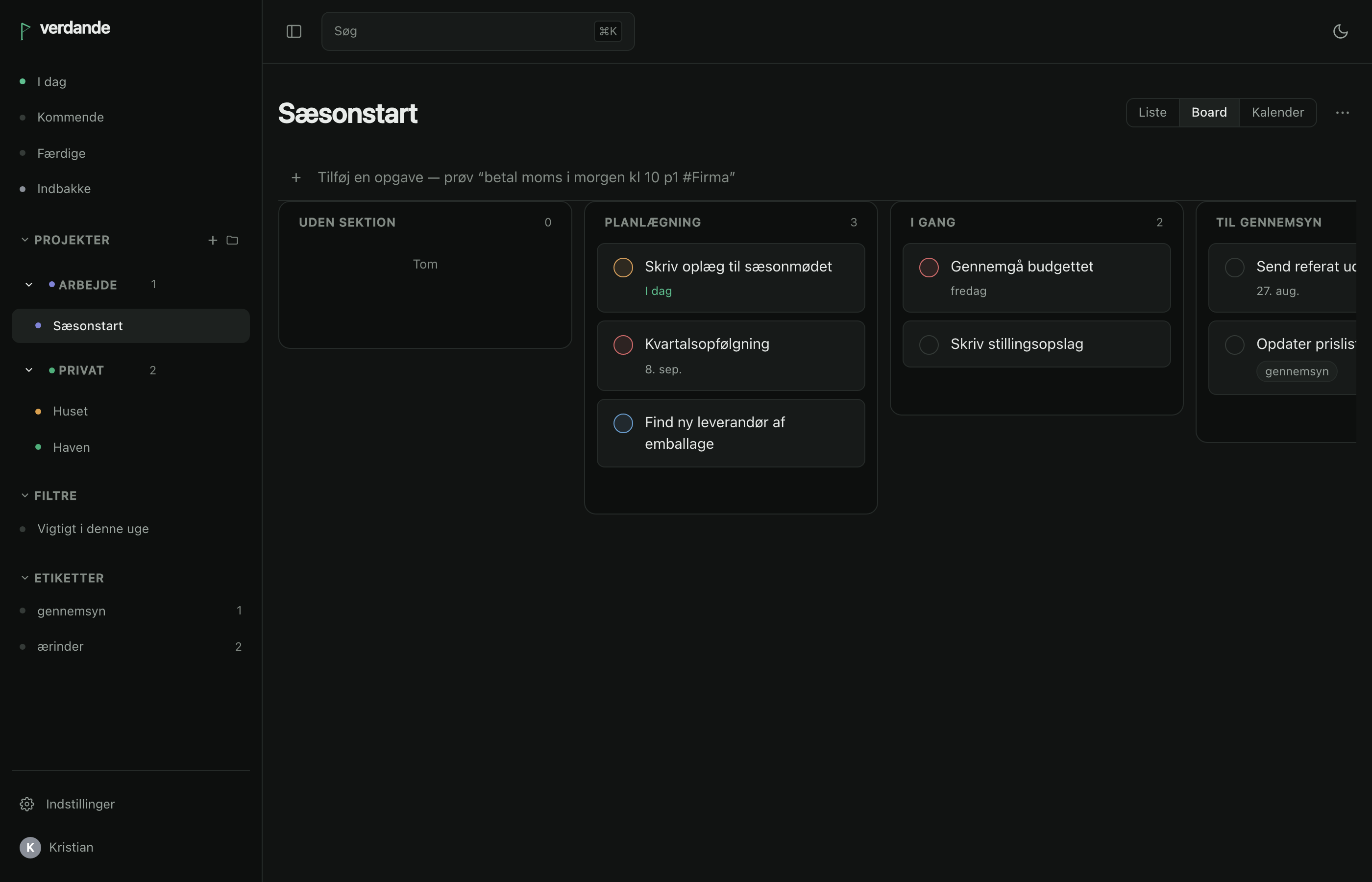Open card Find ny leverandør af emballage

[731, 433]
